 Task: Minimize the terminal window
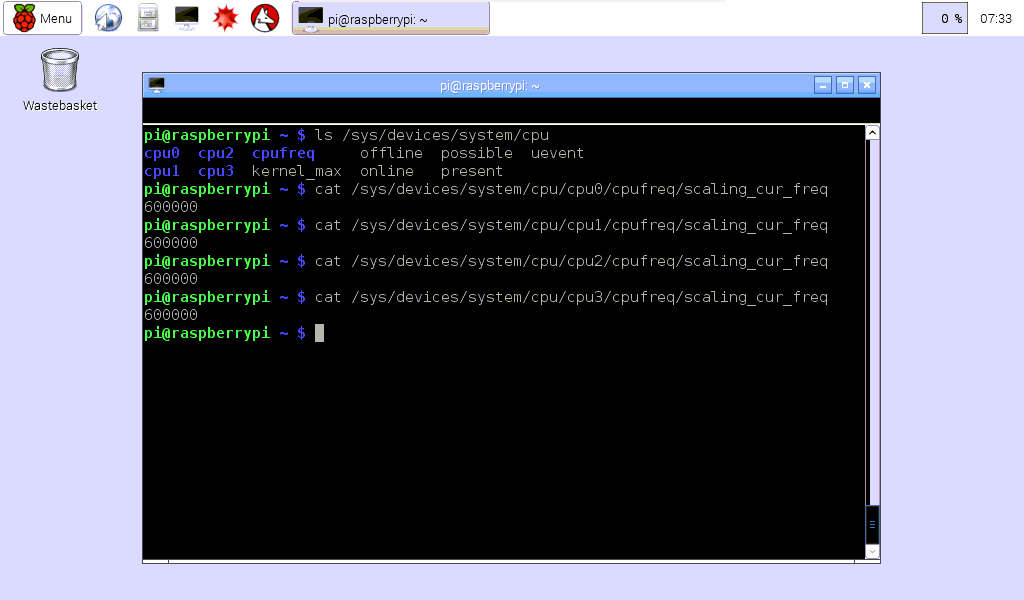coord(822,85)
